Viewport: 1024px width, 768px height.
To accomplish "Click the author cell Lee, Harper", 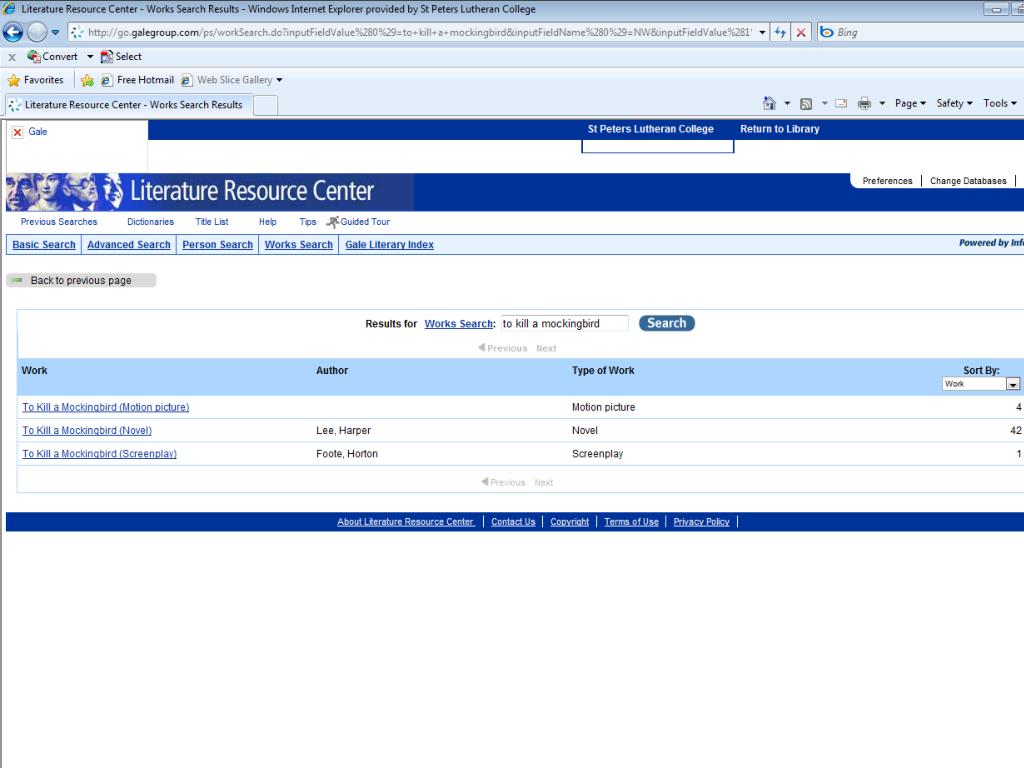I will pyautogui.click(x=344, y=431).
